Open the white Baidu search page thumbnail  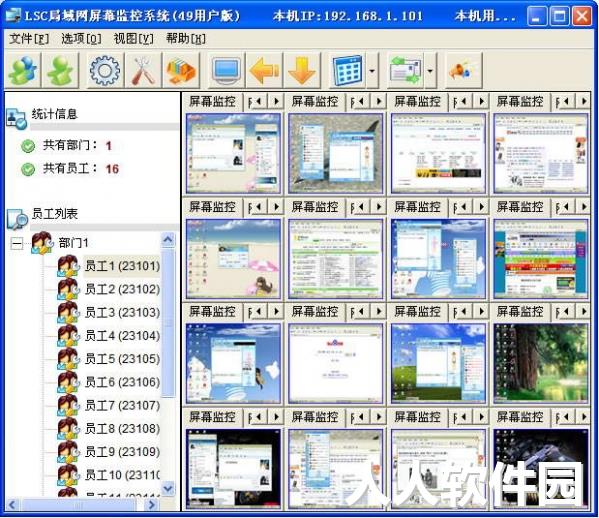(x=335, y=363)
